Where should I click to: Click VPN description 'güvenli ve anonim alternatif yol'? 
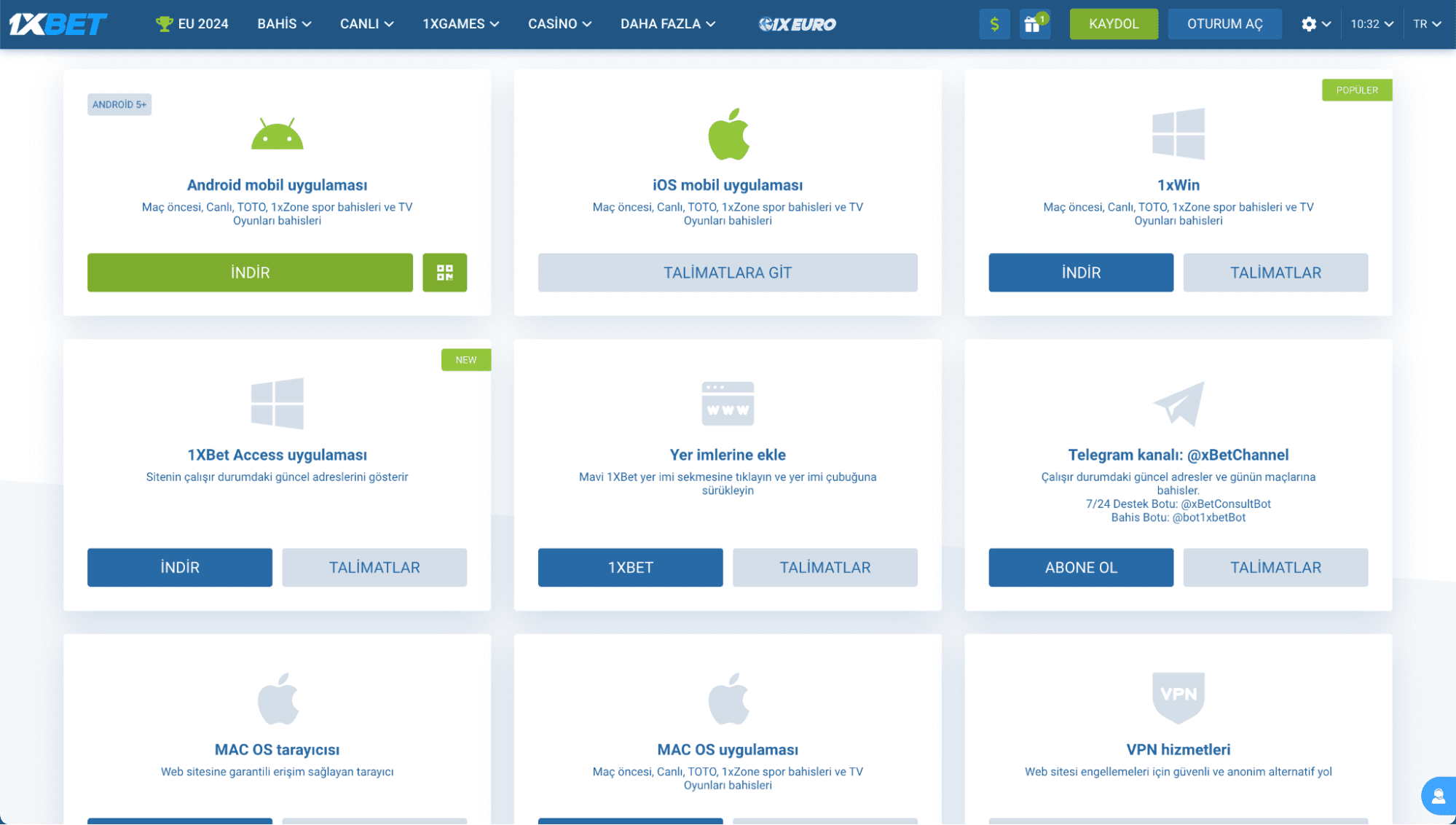coord(1251,773)
